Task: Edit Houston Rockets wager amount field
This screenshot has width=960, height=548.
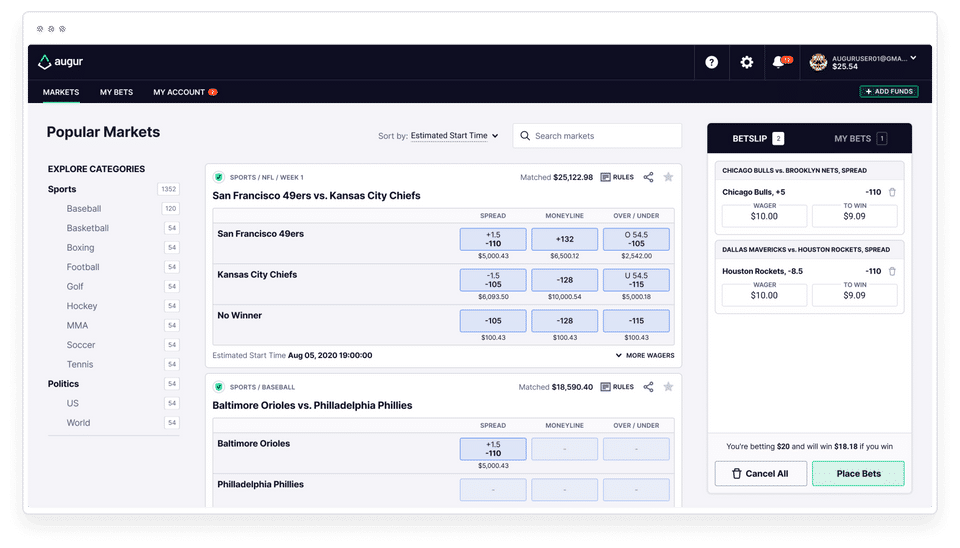Action: [764, 295]
